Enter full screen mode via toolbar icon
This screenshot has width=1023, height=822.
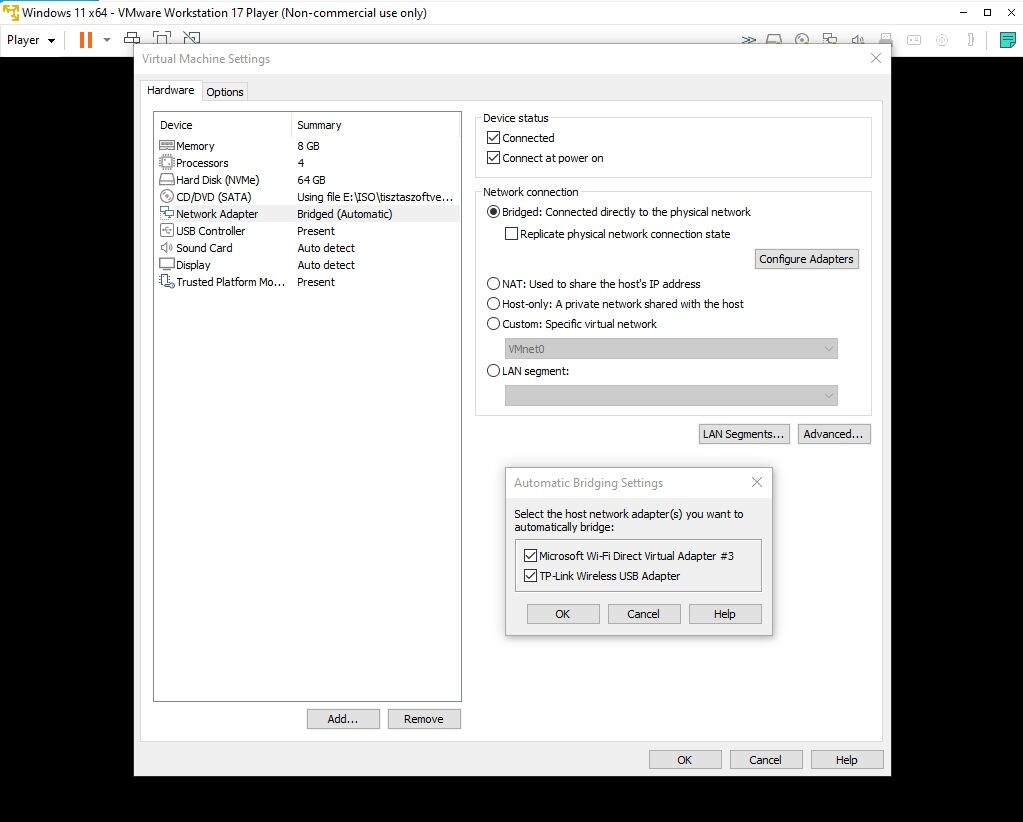point(162,38)
